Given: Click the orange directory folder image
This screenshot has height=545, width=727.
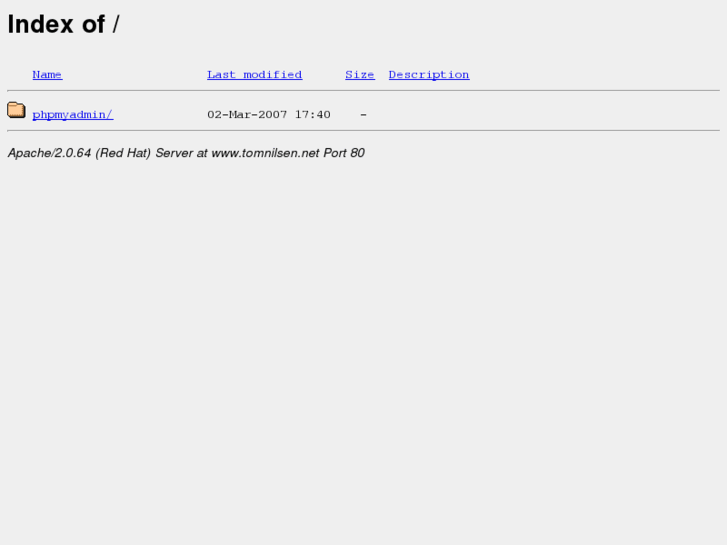Looking at the screenshot, I should 16,110.
